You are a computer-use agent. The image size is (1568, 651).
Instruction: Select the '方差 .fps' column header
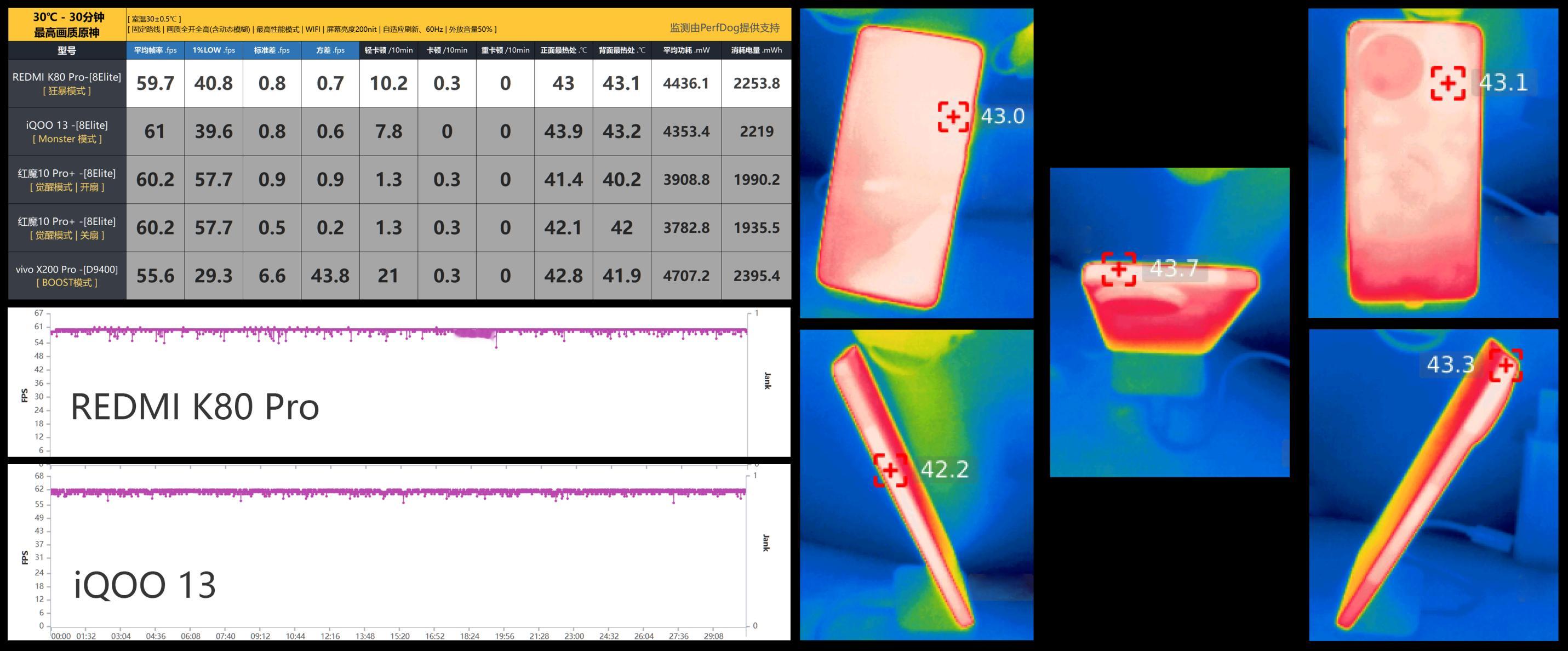click(x=330, y=50)
